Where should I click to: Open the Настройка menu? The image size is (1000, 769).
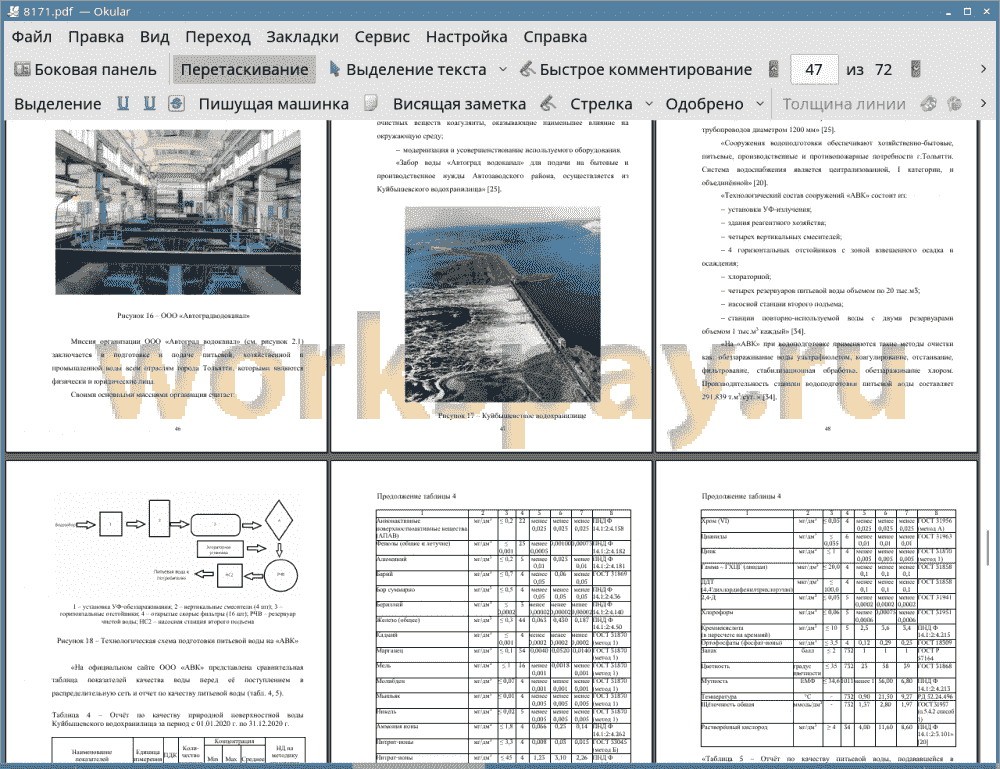tap(466, 36)
